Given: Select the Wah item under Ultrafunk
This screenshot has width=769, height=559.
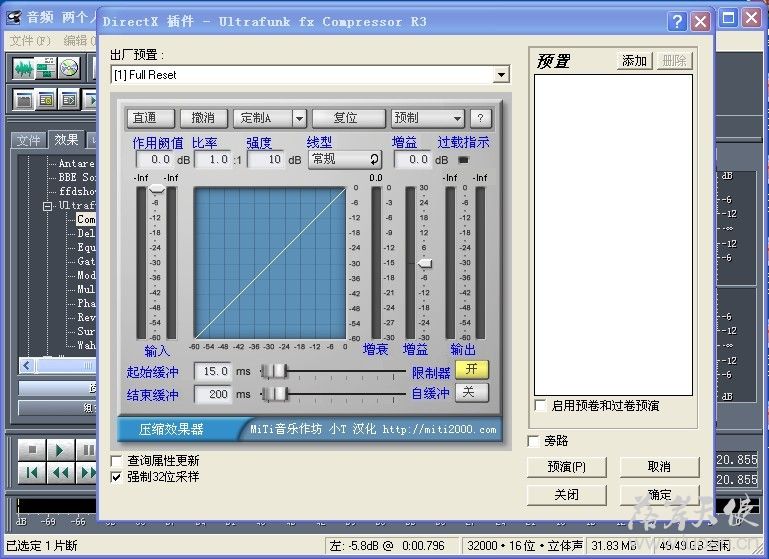Looking at the screenshot, I should coord(86,345).
